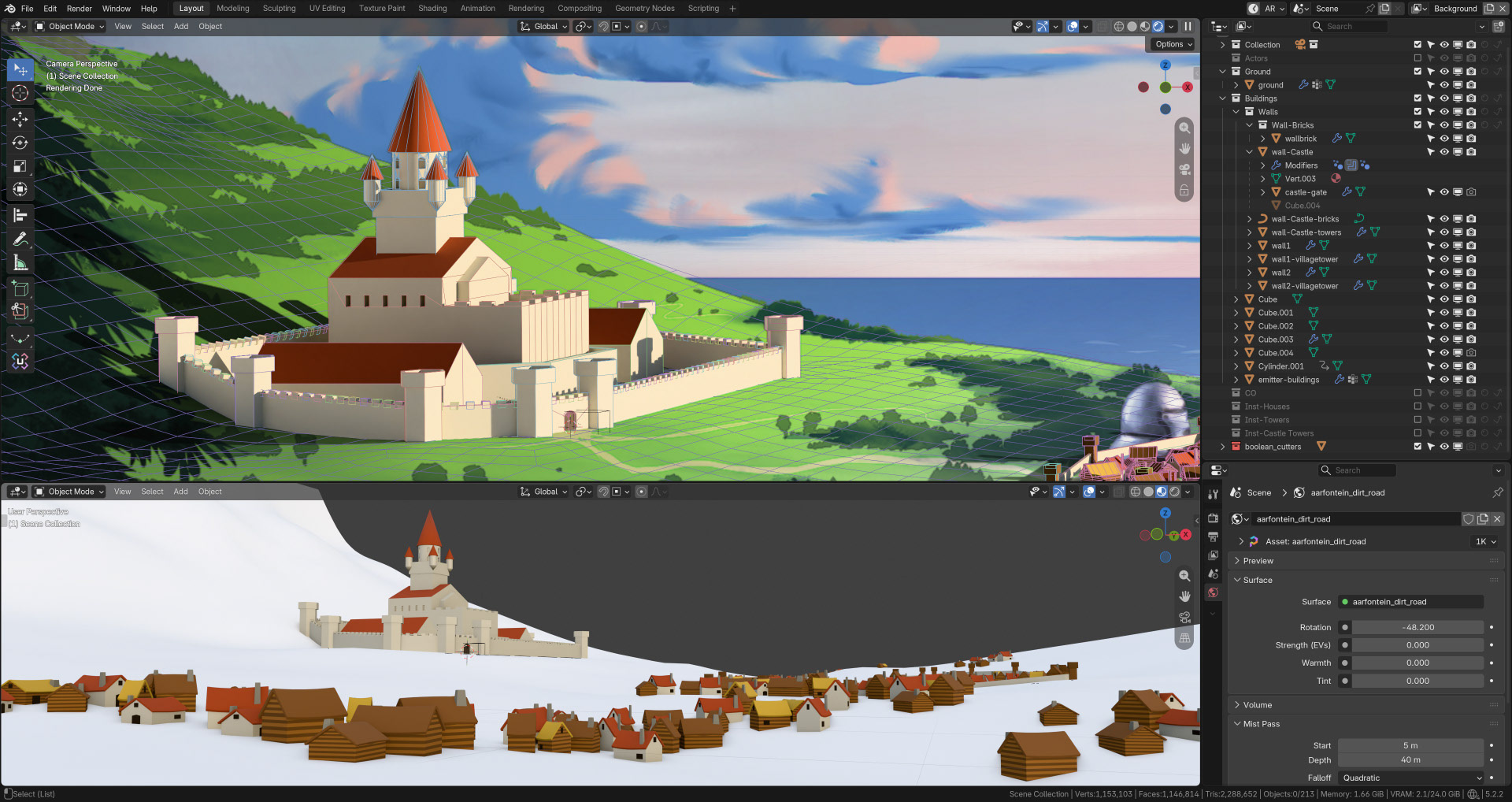Open the Render properties tab icon
Screen dimensions: 1512x802
[1214, 518]
